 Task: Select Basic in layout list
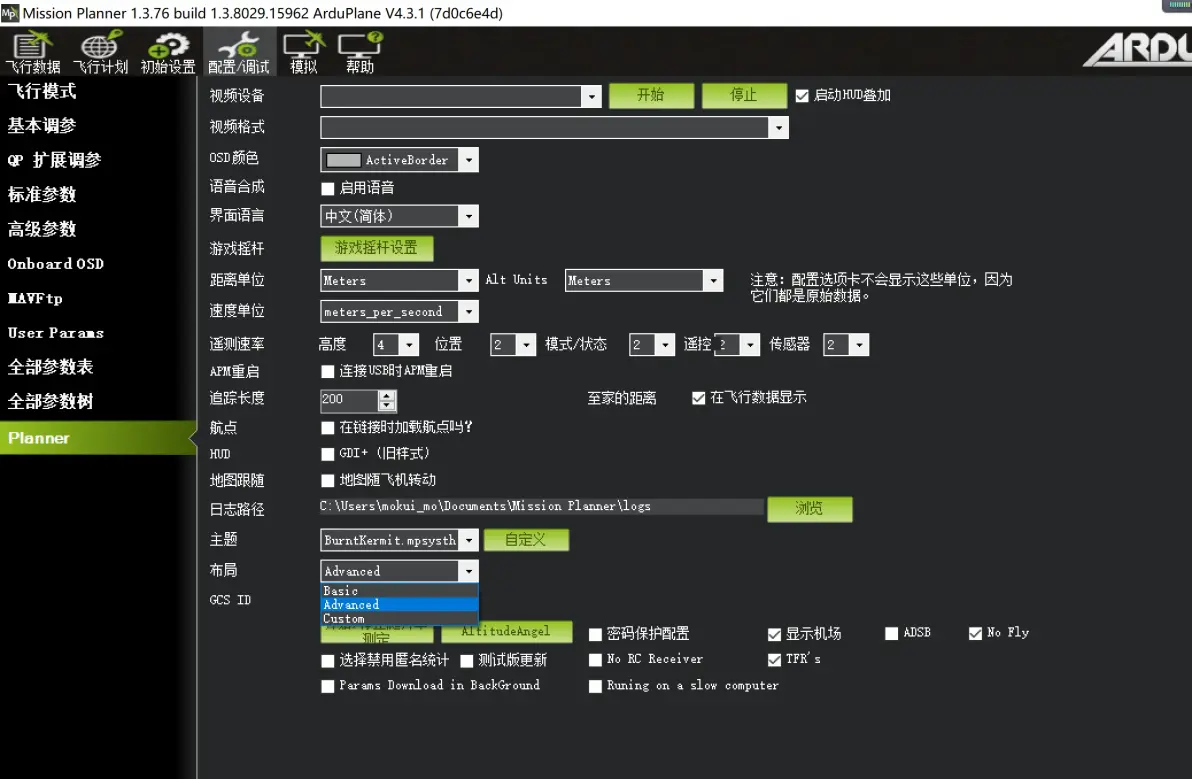coord(399,591)
